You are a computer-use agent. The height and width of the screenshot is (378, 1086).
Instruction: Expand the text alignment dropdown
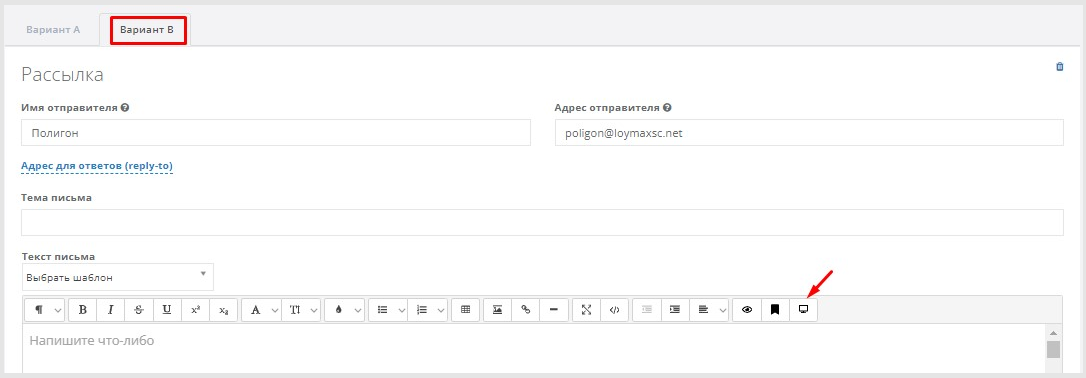pyautogui.click(x=709, y=310)
